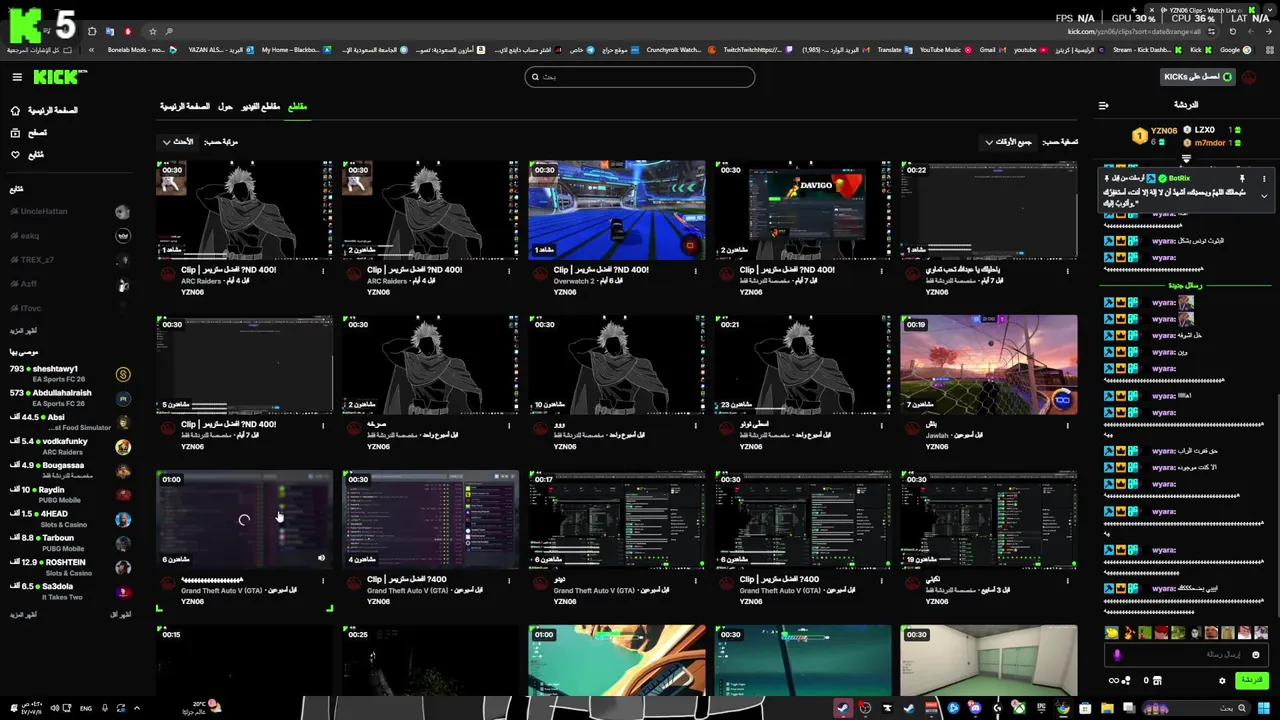
Task: Open the pinned message three-dot menu
Action: [x=1264, y=178]
